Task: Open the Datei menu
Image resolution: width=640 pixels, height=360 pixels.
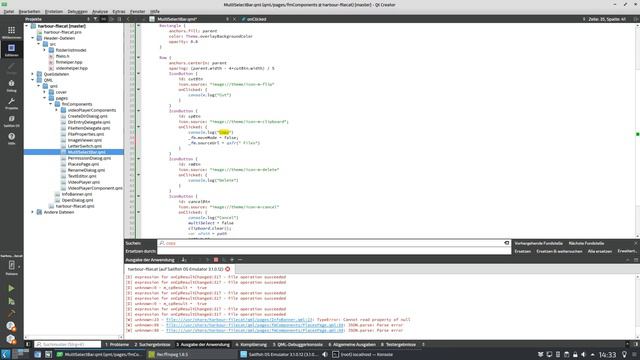Action: pos(9,11)
